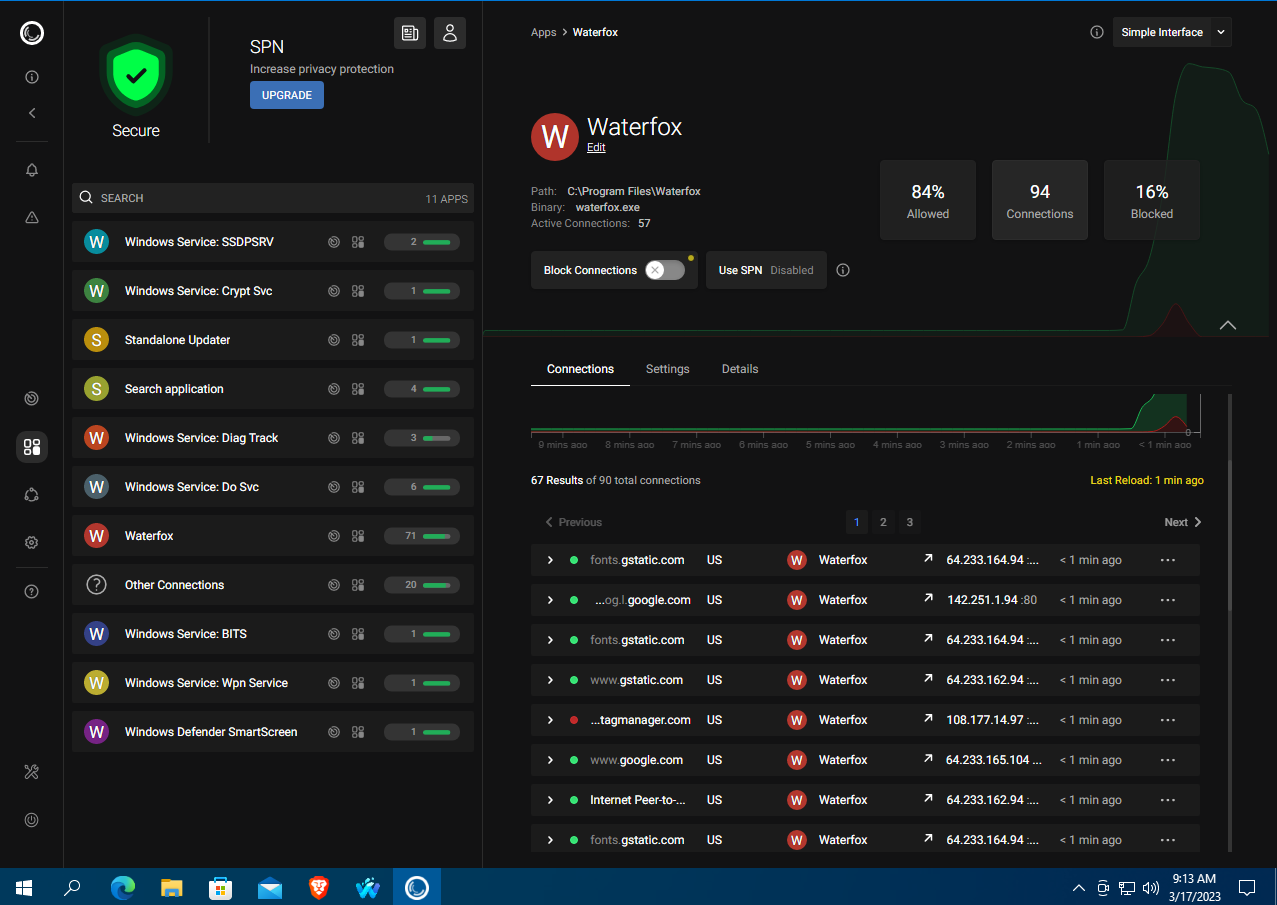Expand the og.l.google.com connection row
This screenshot has width=1277, height=905.
[x=550, y=600]
